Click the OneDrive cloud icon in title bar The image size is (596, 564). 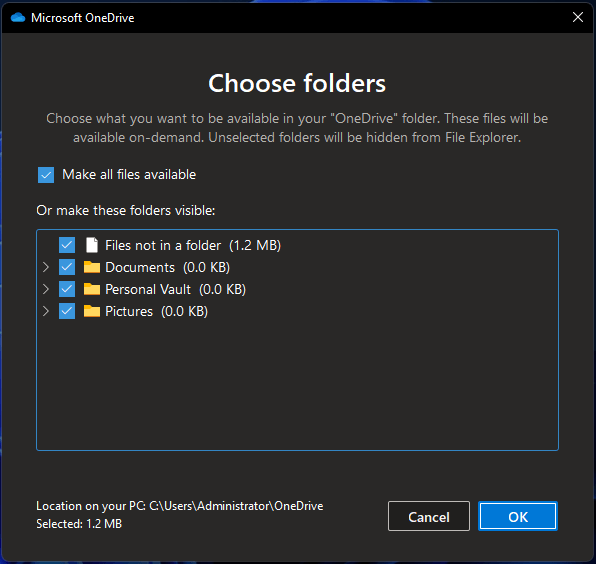(x=18, y=17)
